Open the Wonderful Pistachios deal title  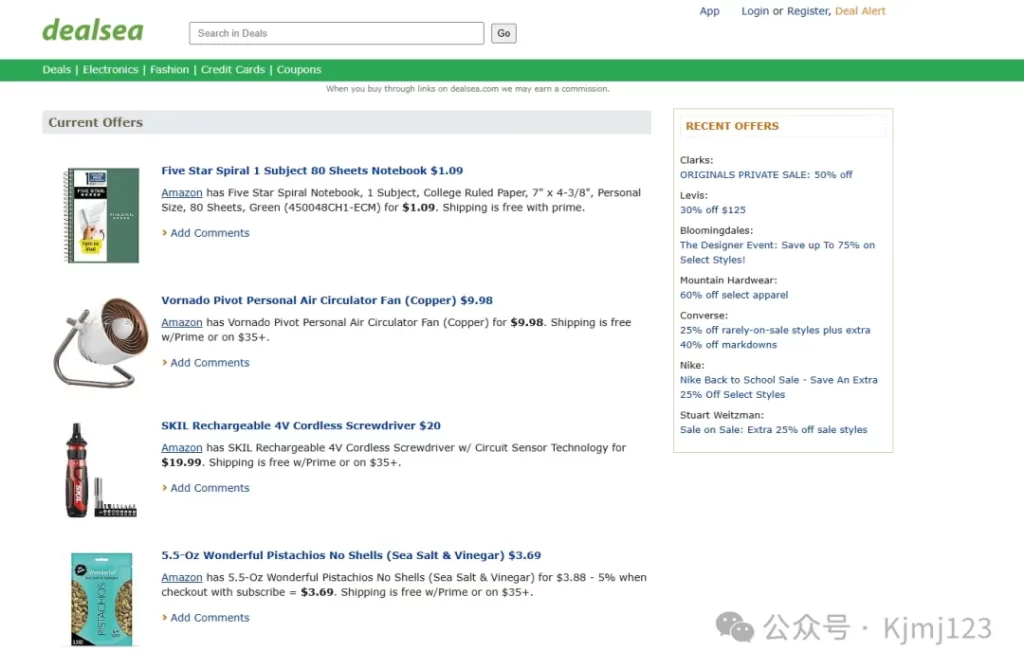click(351, 555)
